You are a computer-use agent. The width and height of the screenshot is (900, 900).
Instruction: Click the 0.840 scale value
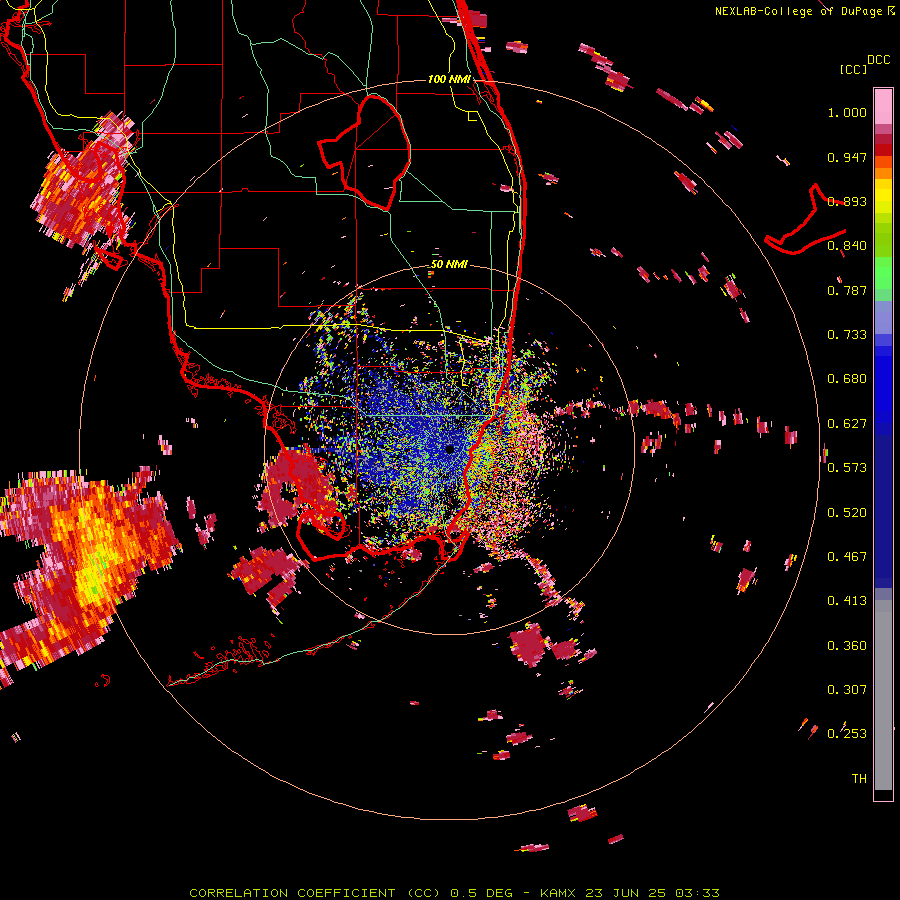pyautogui.click(x=847, y=246)
